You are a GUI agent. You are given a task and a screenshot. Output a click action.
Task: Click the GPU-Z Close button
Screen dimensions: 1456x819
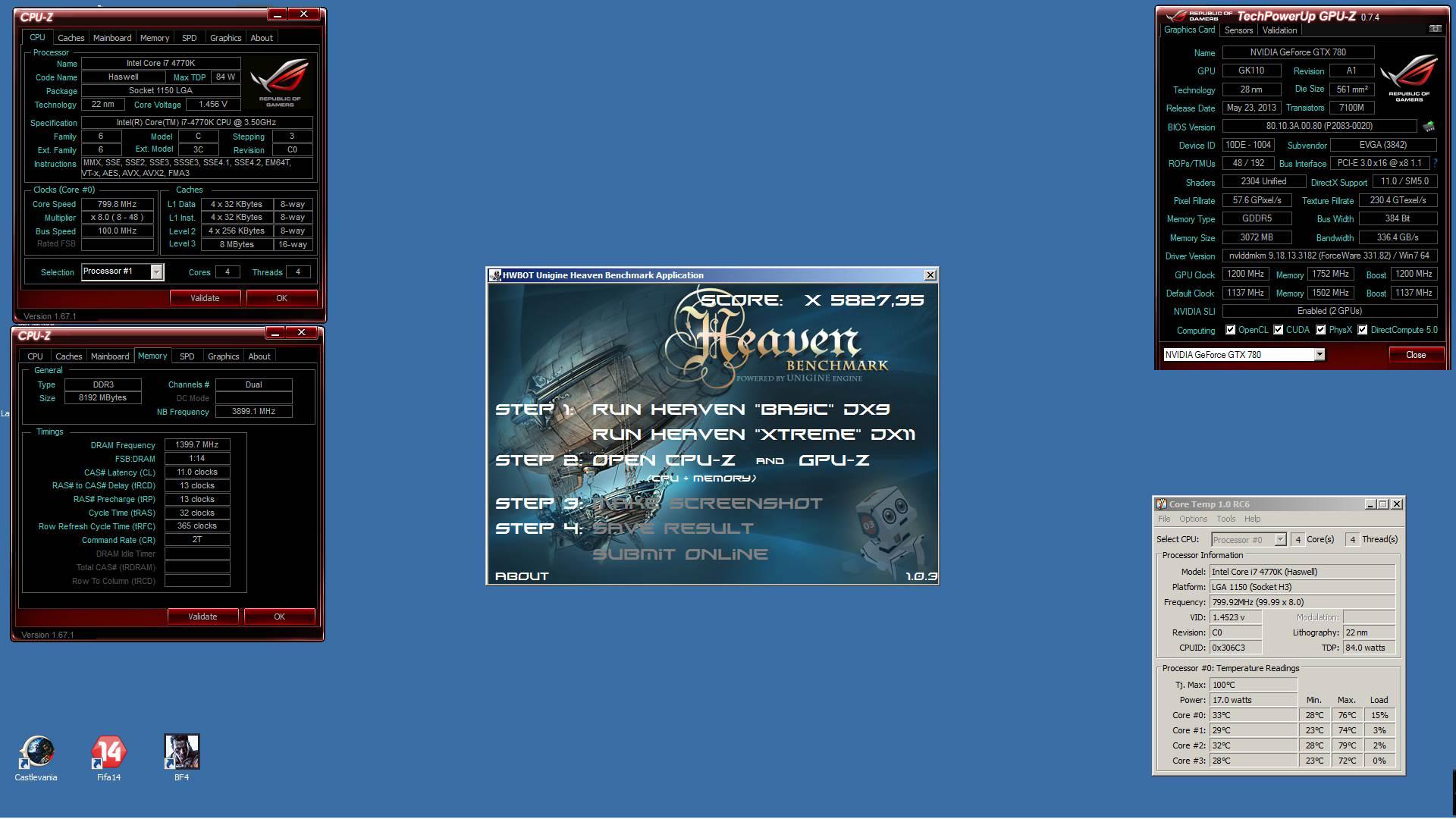pos(1416,355)
